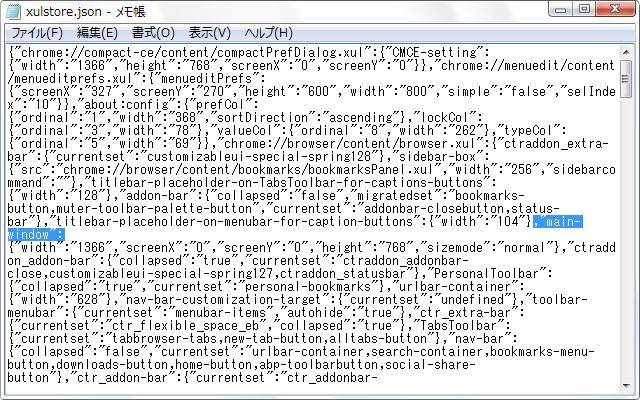Open the ヘルプ(H) menu
The width and height of the screenshot is (640, 400).
269,33
